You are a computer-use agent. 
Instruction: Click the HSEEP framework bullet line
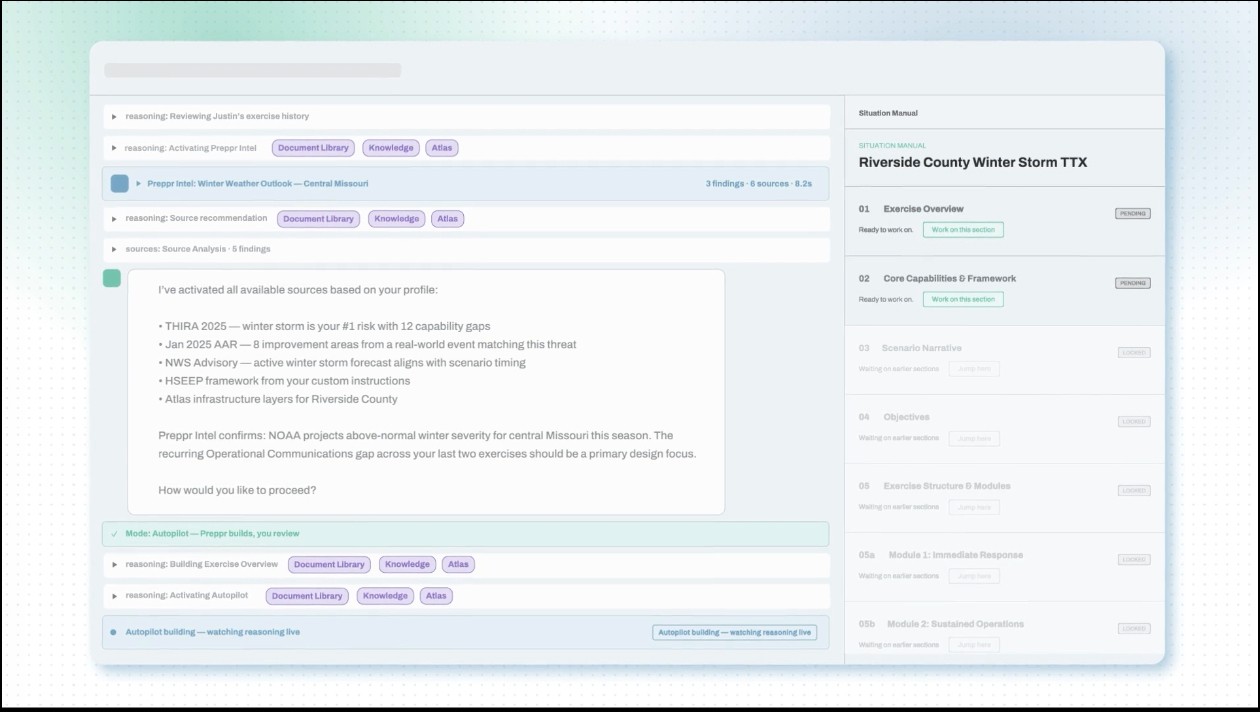pyautogui.click(x=284, y=380)
